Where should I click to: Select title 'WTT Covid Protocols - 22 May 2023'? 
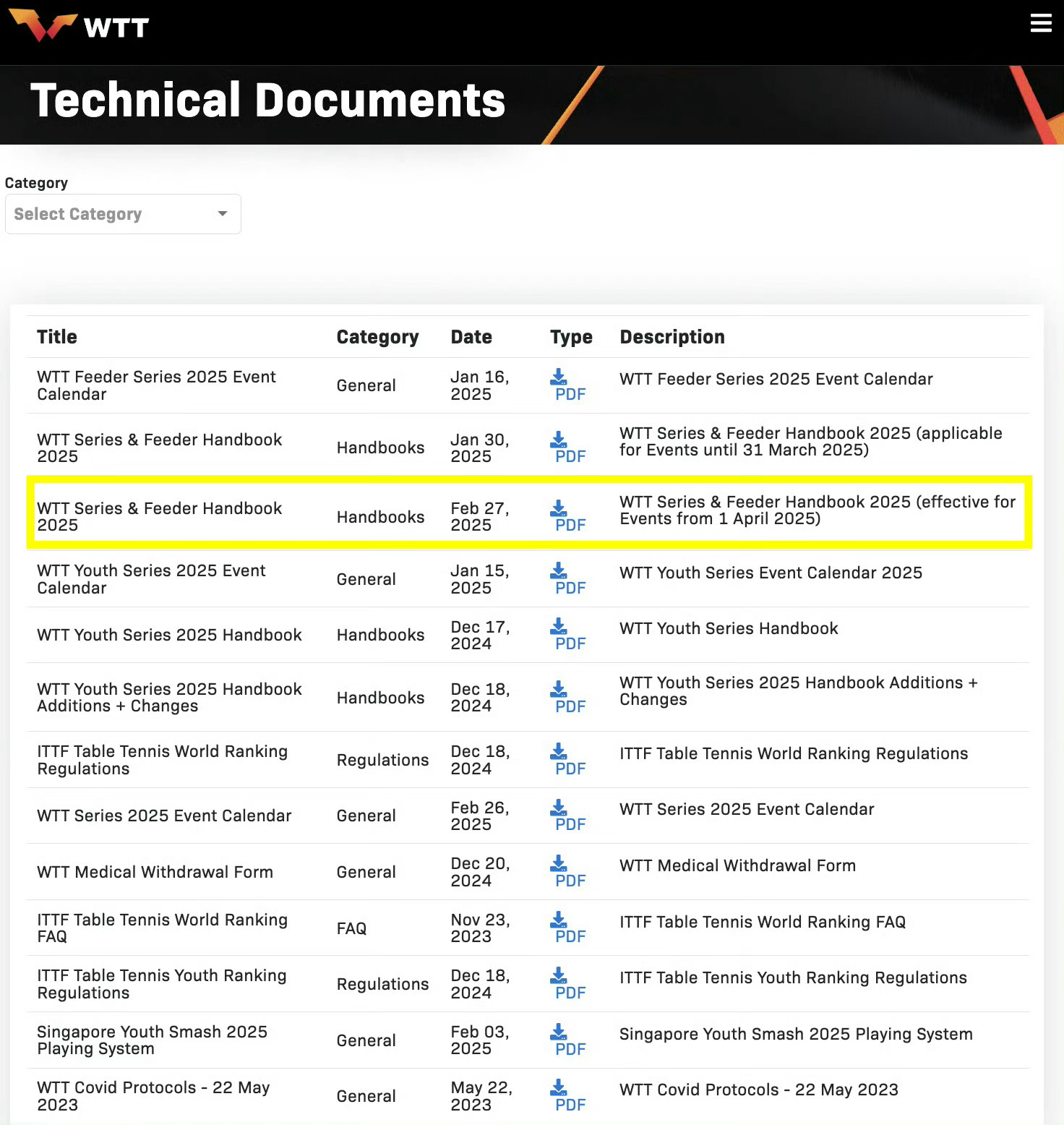pyautogui.click(x=153, y=1096)
